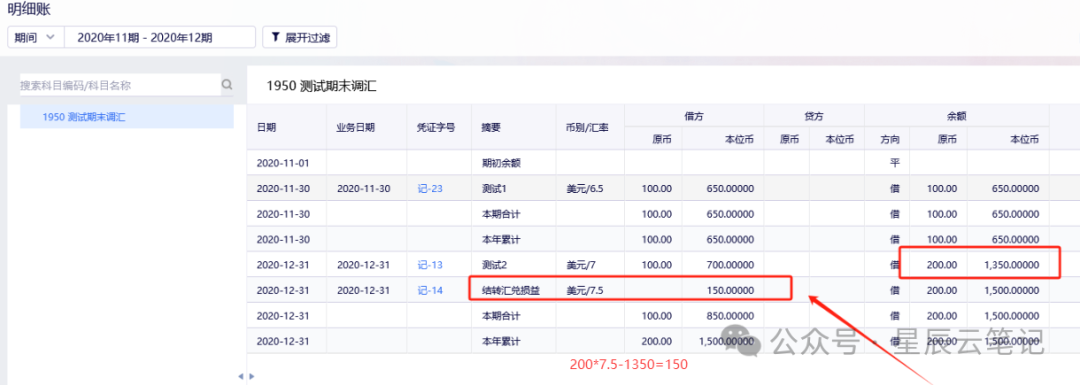This screenshot has height=385, width=1080.
Task: Click the 币别/汇率 column header
Action: click(590, 127)
